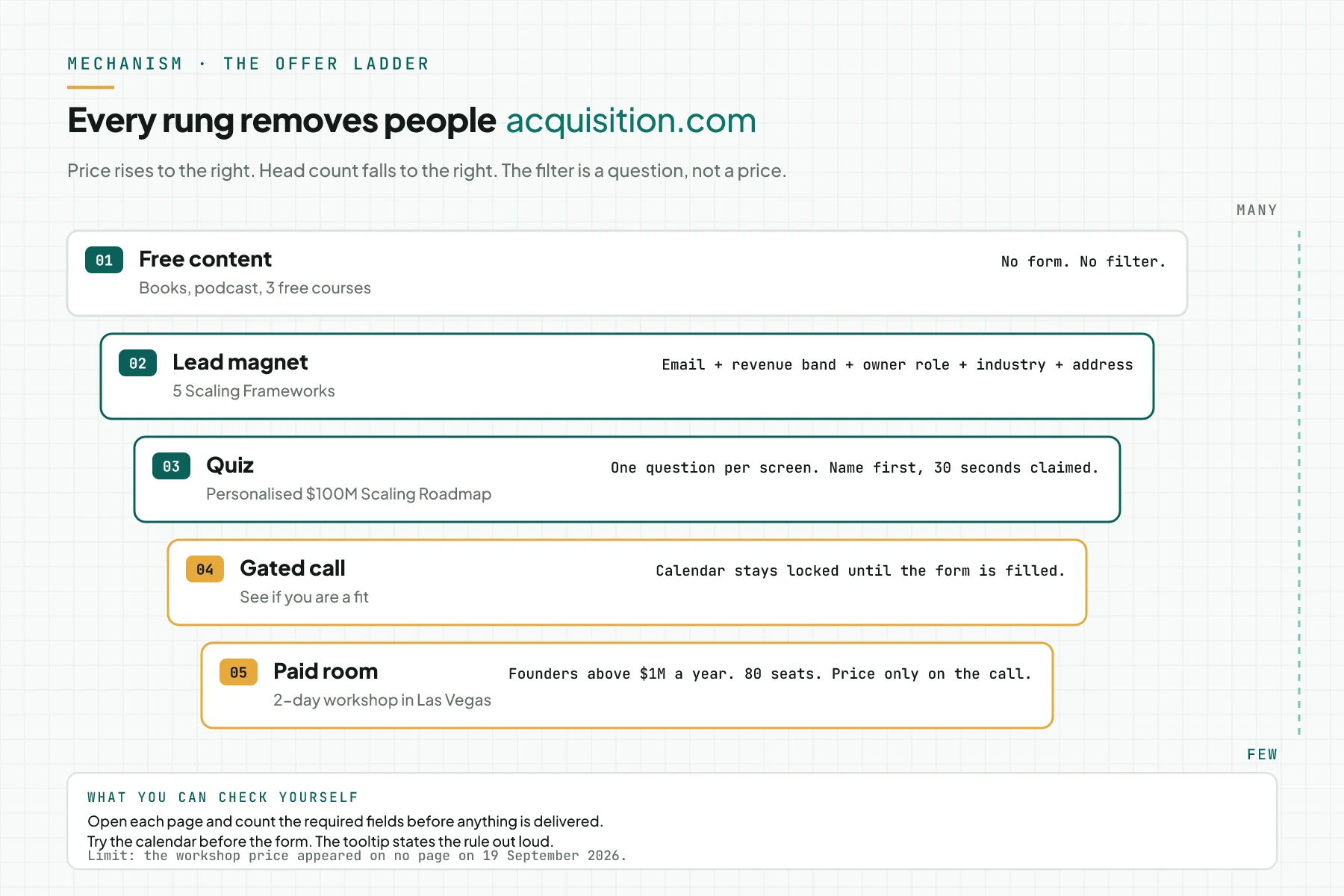Click 'What you can check yourself' heading
The image size is (1344, 896).
pos(223,797)
